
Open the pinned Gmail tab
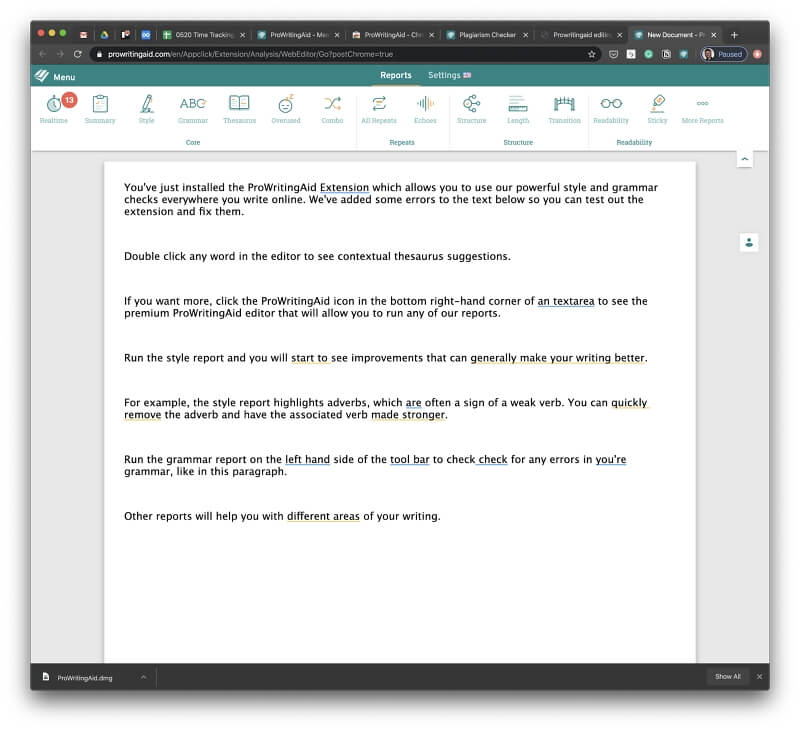[x=84, y=35]
